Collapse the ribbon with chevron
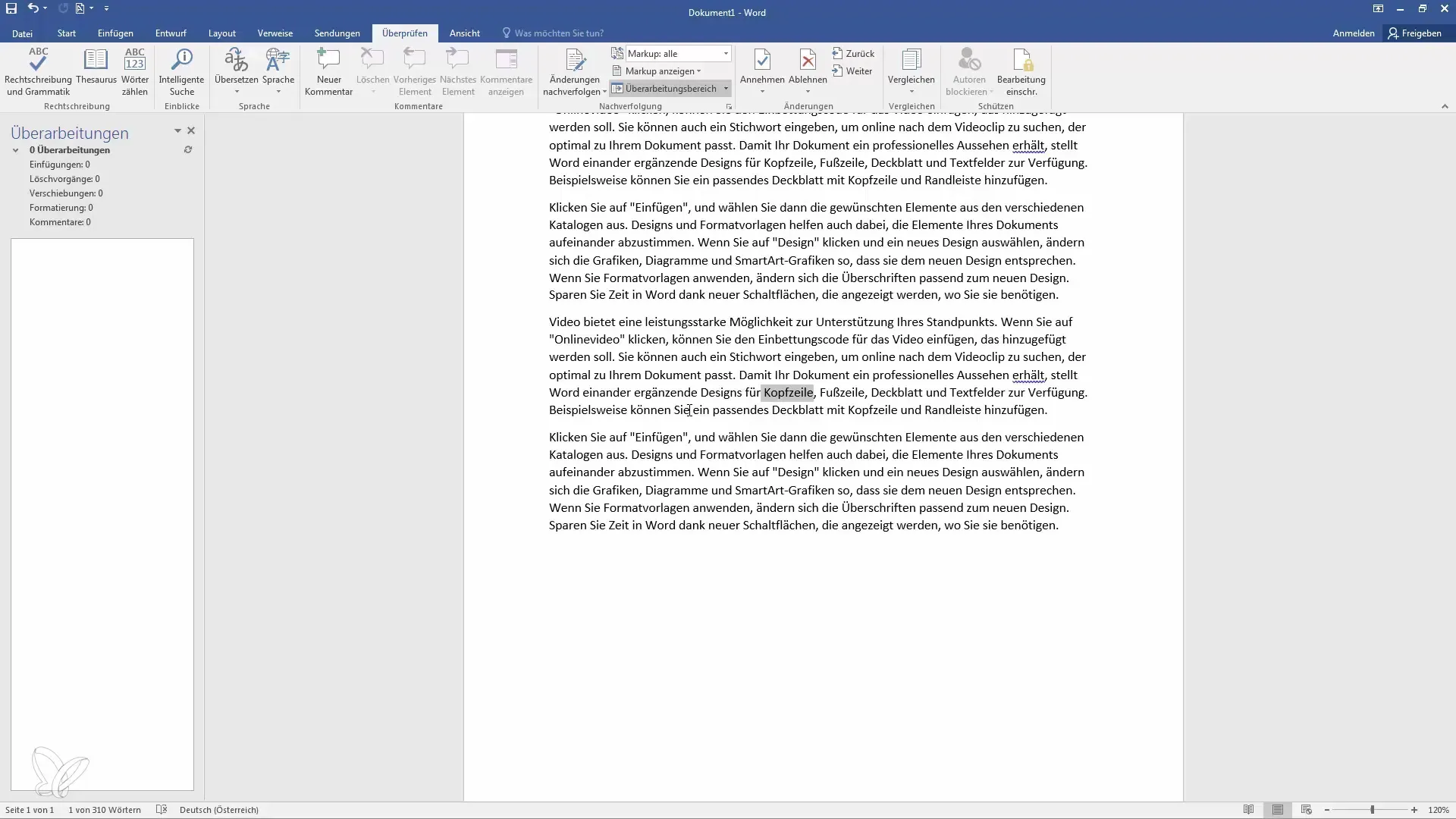Screen dimensions: 1456x819 1445,107
